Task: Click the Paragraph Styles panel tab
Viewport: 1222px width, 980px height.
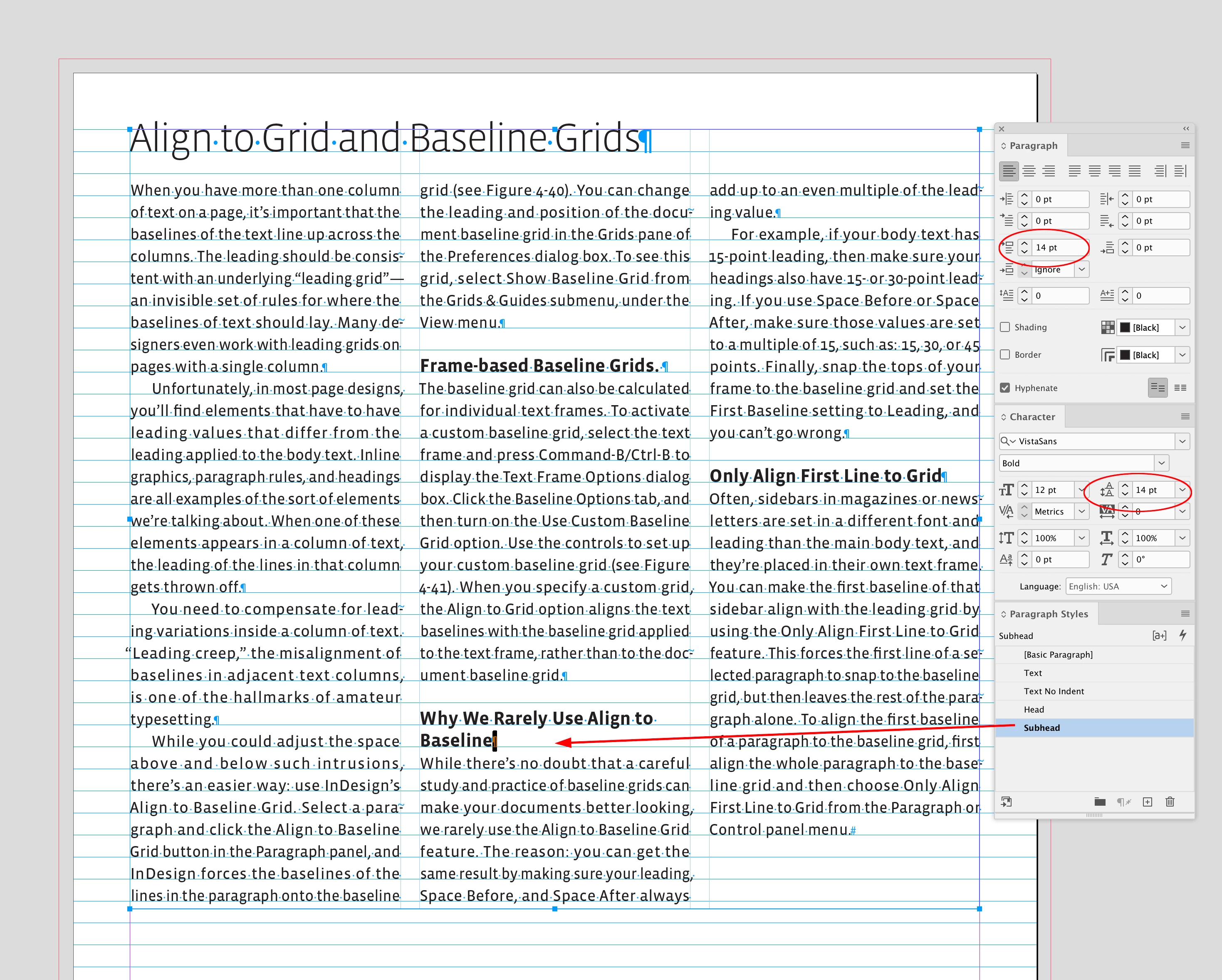Action: point(1048,614)
